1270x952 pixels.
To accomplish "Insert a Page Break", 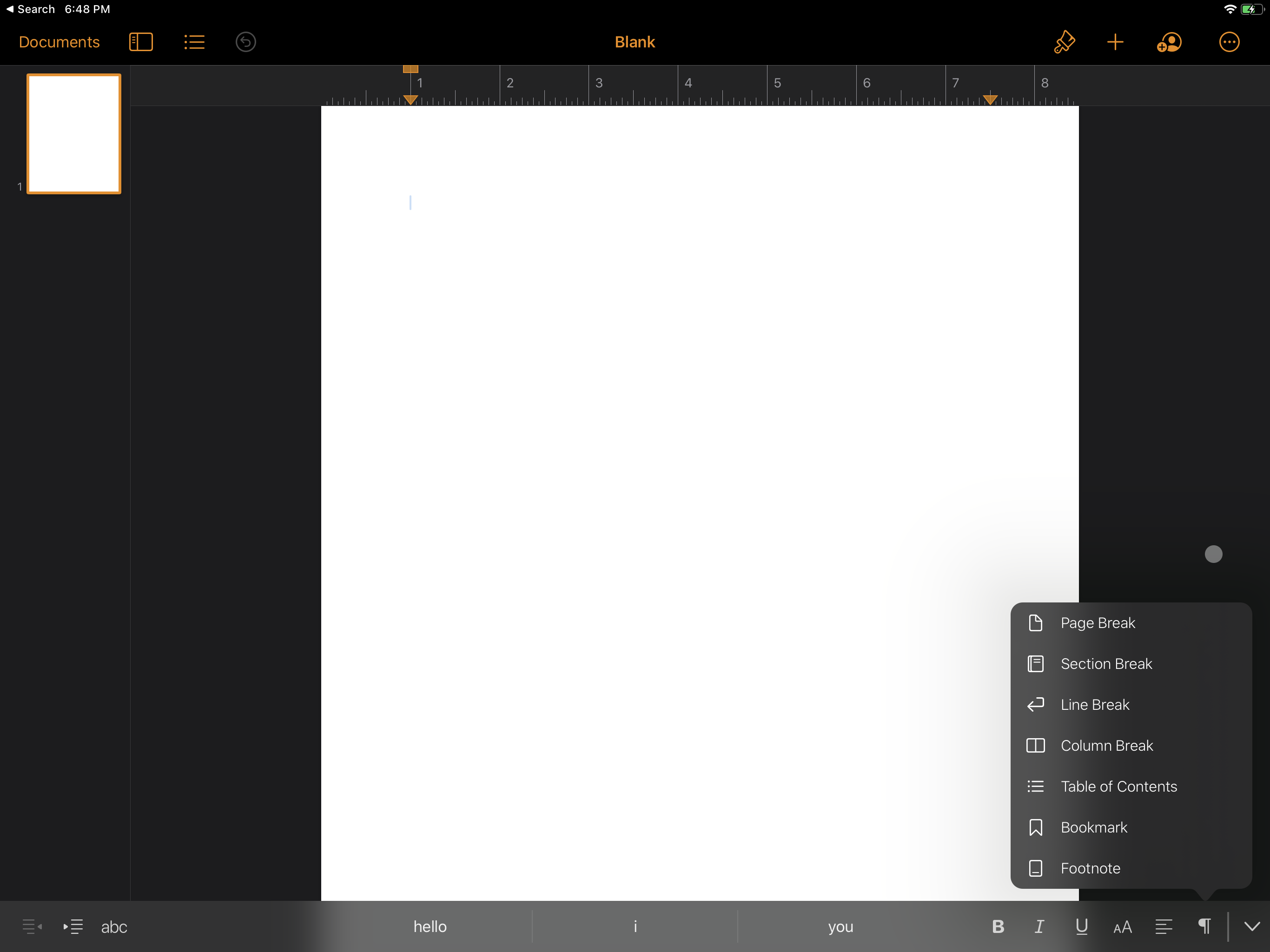I will pos(1097,623).
